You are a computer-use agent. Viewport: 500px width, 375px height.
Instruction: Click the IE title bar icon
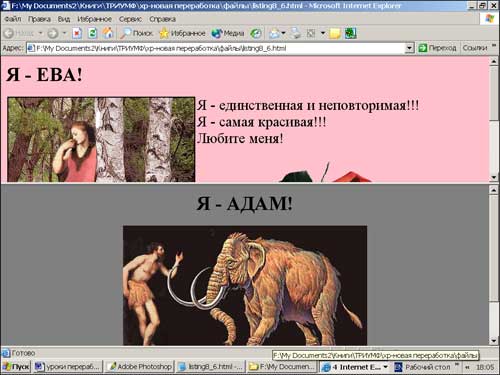(6, 6)
